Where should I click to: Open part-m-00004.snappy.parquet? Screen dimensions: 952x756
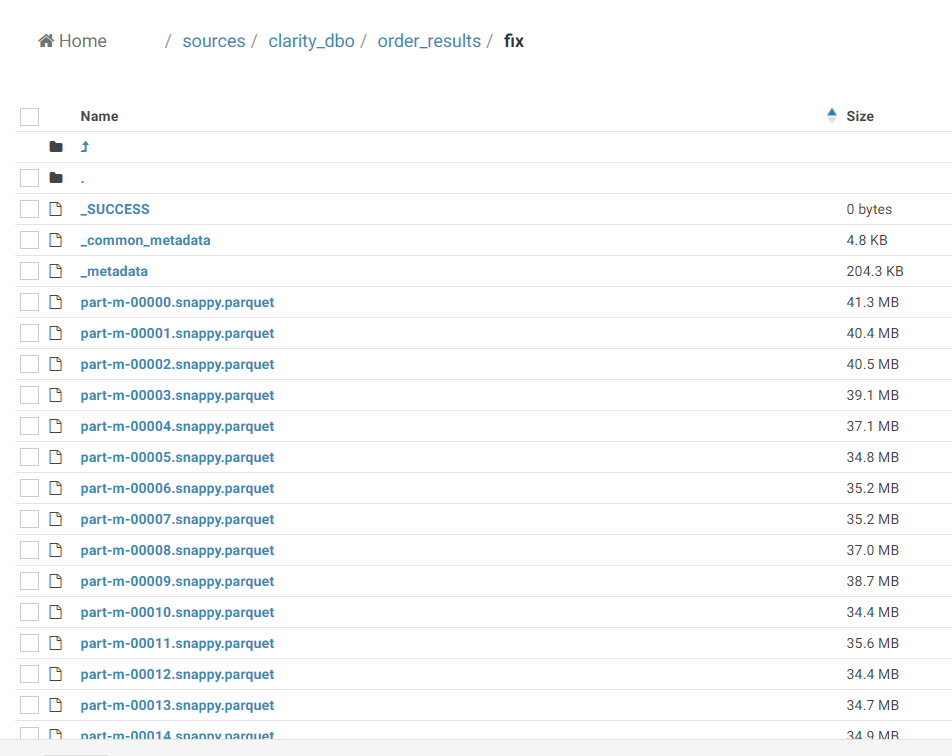[x=177, y=426]
